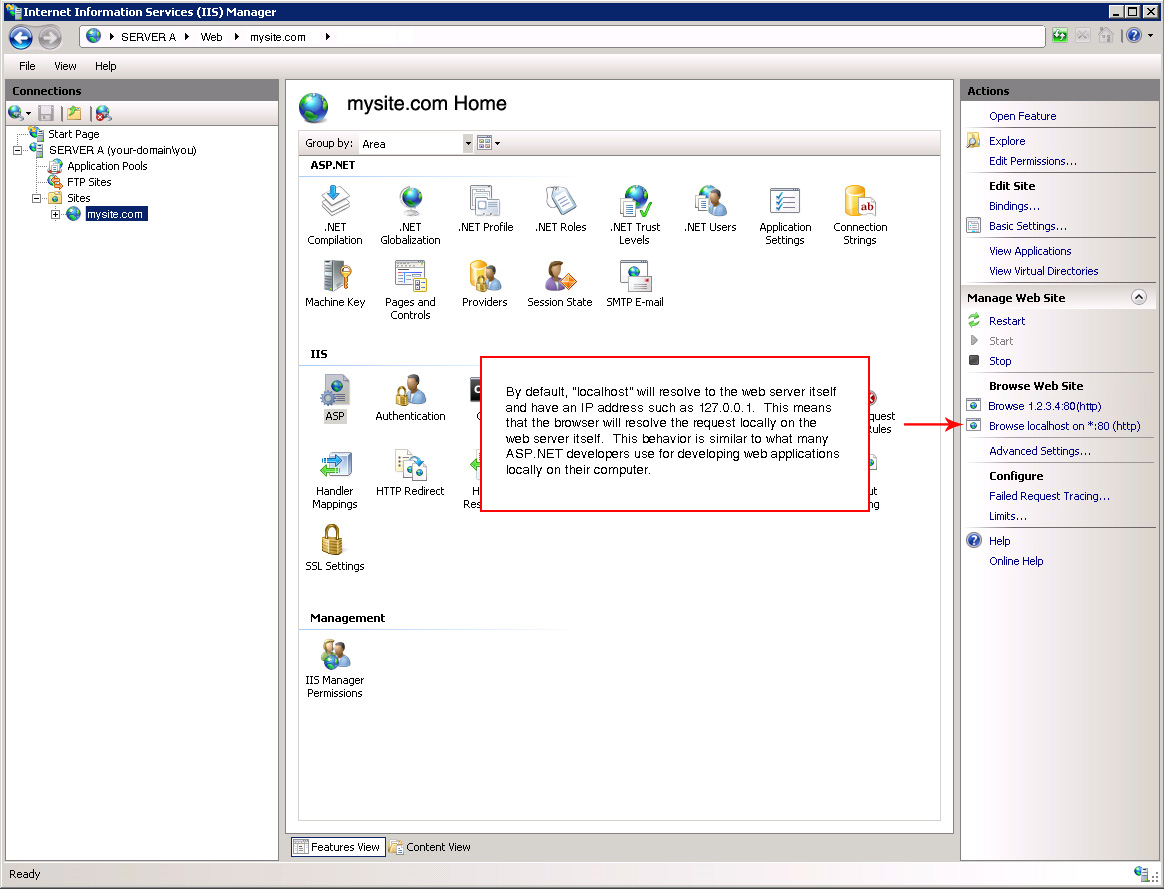
Task: Open the Connection Strings feature
Action: 860,214
